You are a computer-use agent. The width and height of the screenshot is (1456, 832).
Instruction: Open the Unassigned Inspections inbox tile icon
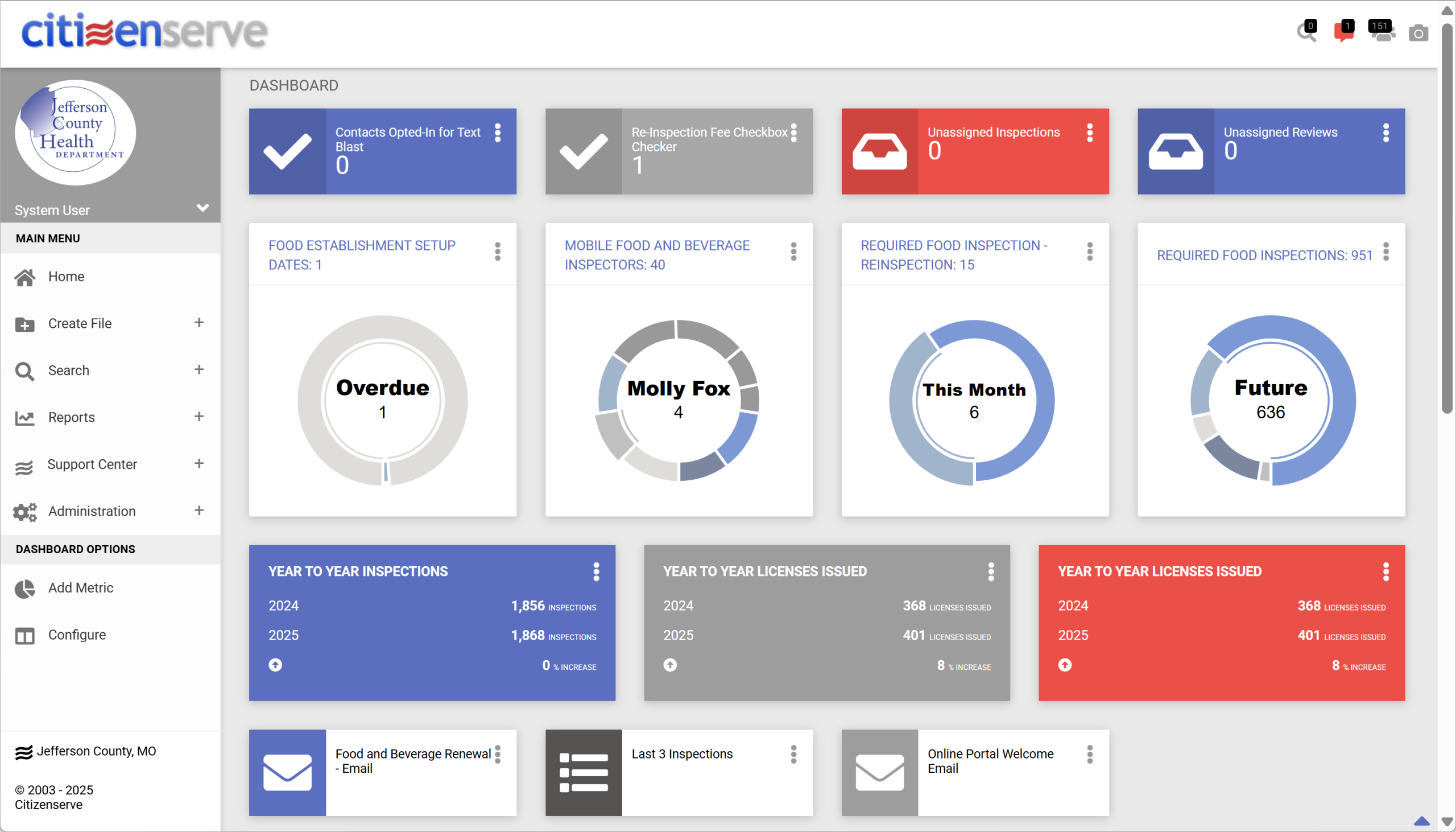pyautogui.click(x=879, y=151)
